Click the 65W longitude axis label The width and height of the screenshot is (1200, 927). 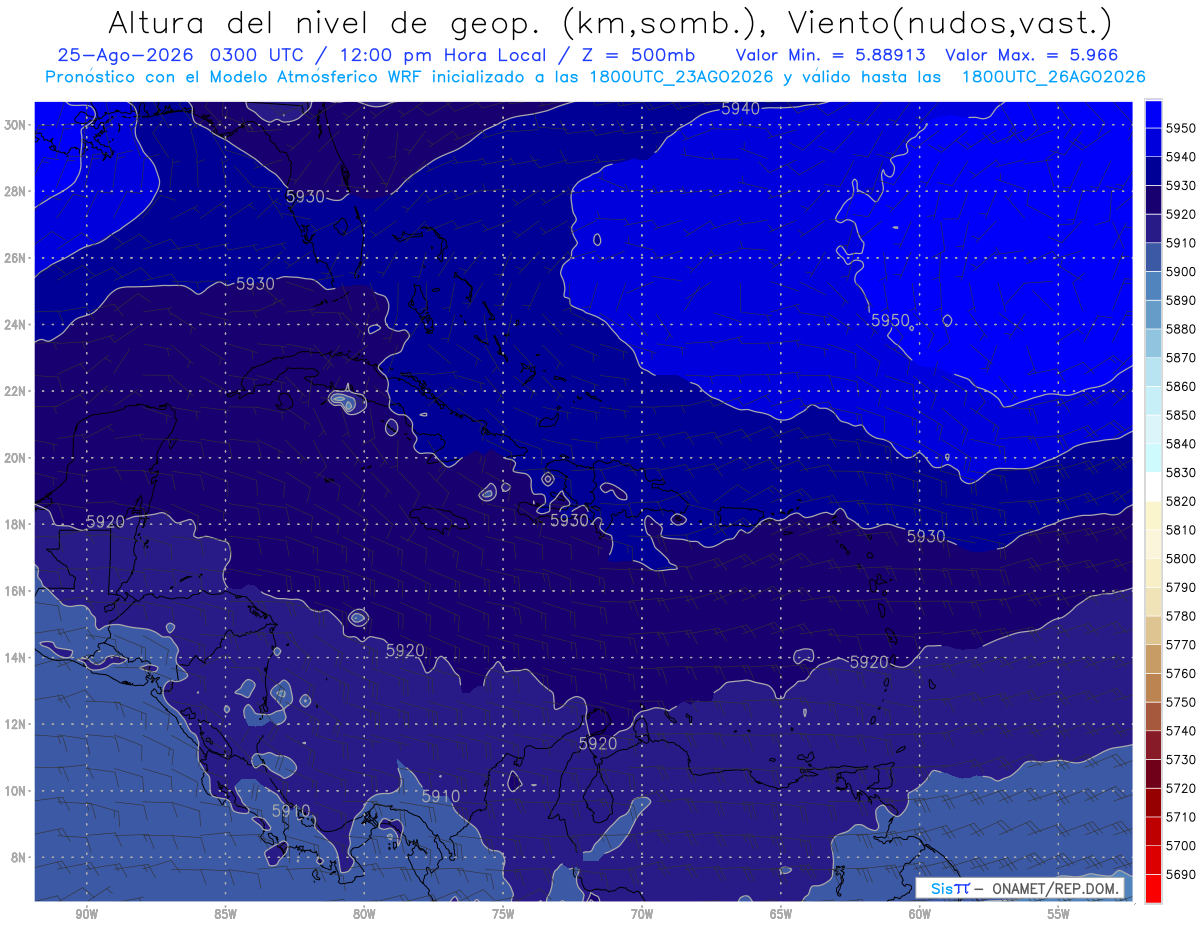[781, 914]
